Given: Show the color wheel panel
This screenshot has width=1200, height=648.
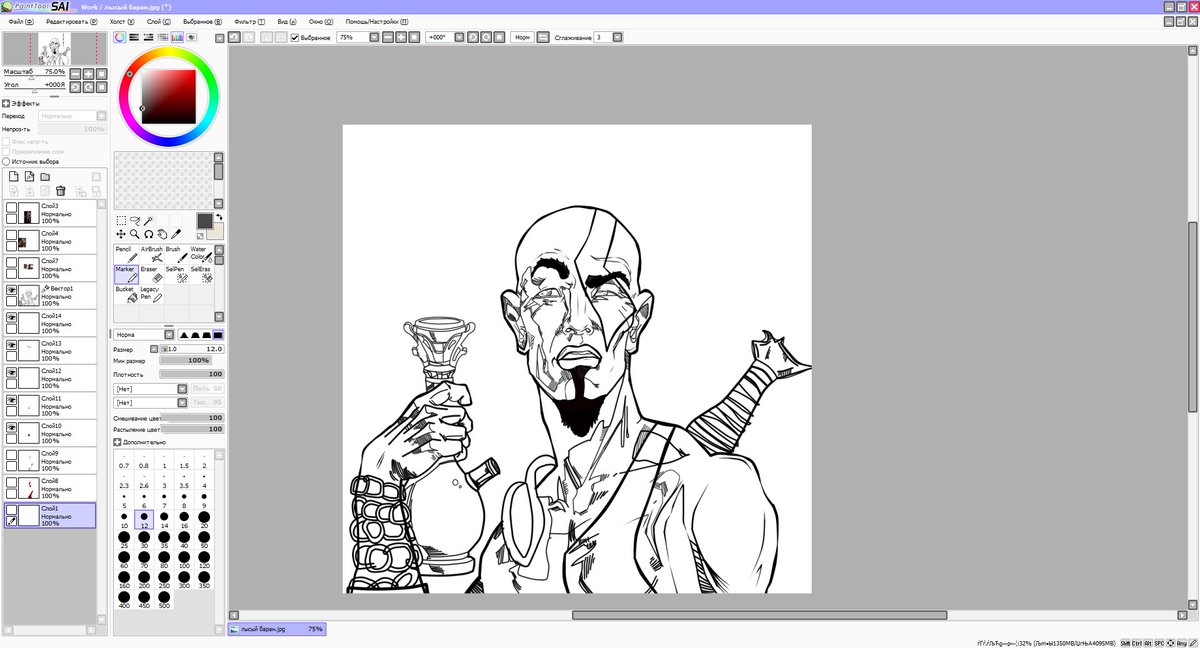Looking at the screenshot, I should click(119, 37).
